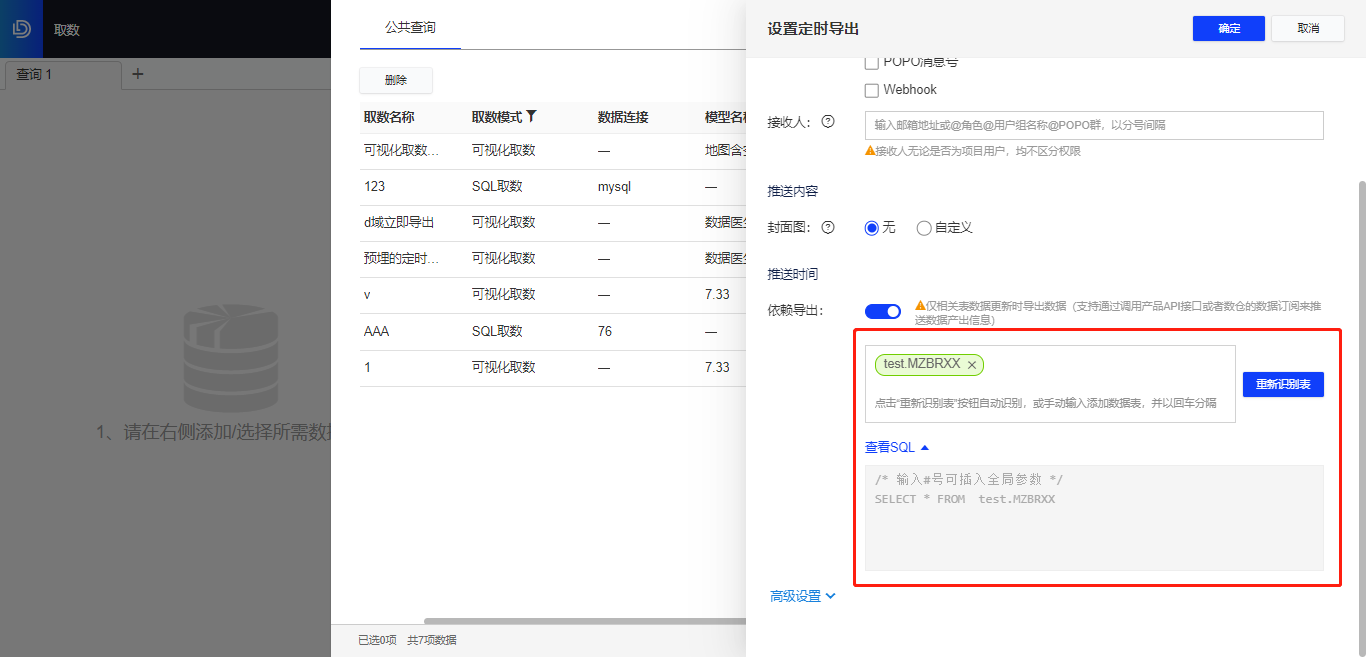
Task: Click the database placeholder illustration
Action: [x=231, y=360]
